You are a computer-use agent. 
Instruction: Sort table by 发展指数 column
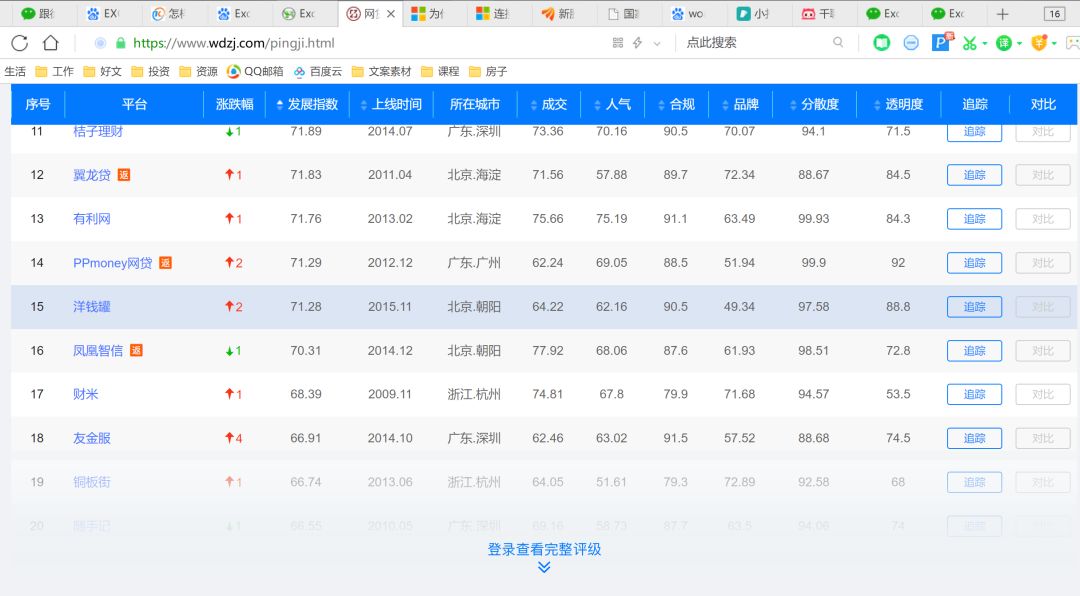coord(307,104)
